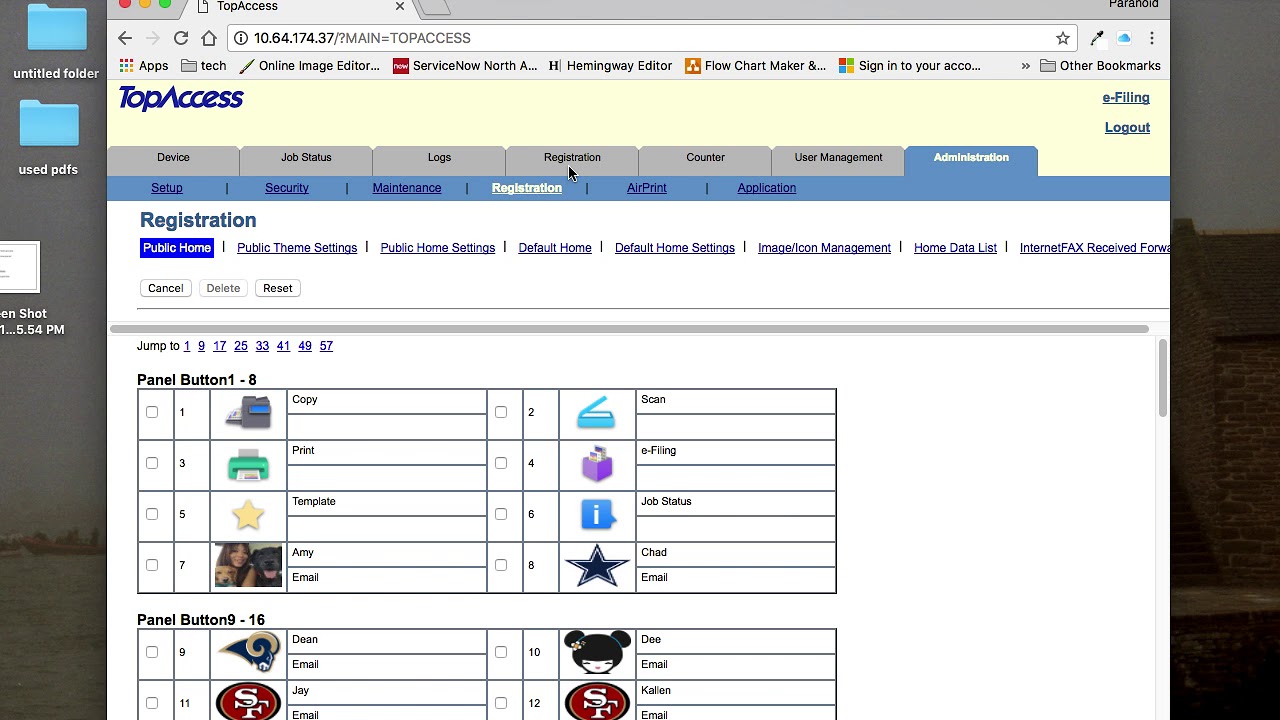Select the checkbox for button 8 Chad
The width and height of the screenshot is (1280, 720).
pos(501,565)
